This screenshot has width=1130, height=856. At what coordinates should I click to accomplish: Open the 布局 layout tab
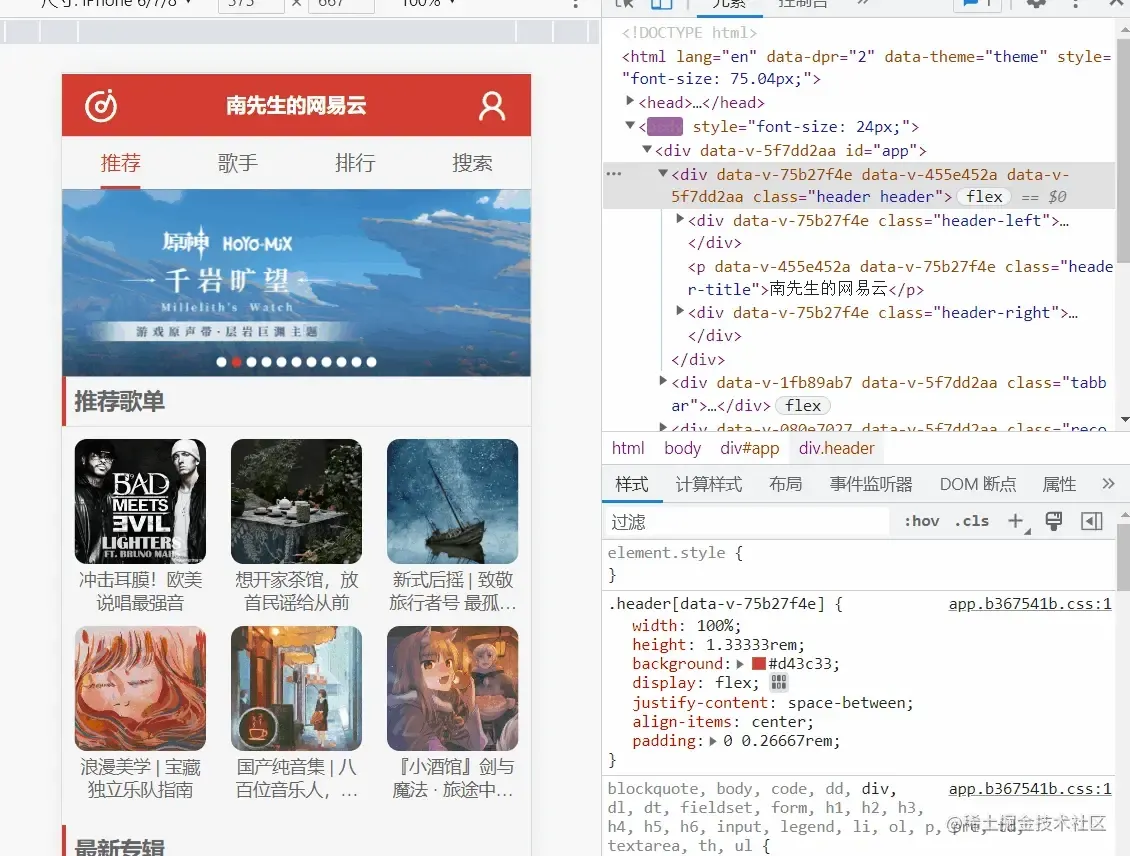tap(786, 484)
